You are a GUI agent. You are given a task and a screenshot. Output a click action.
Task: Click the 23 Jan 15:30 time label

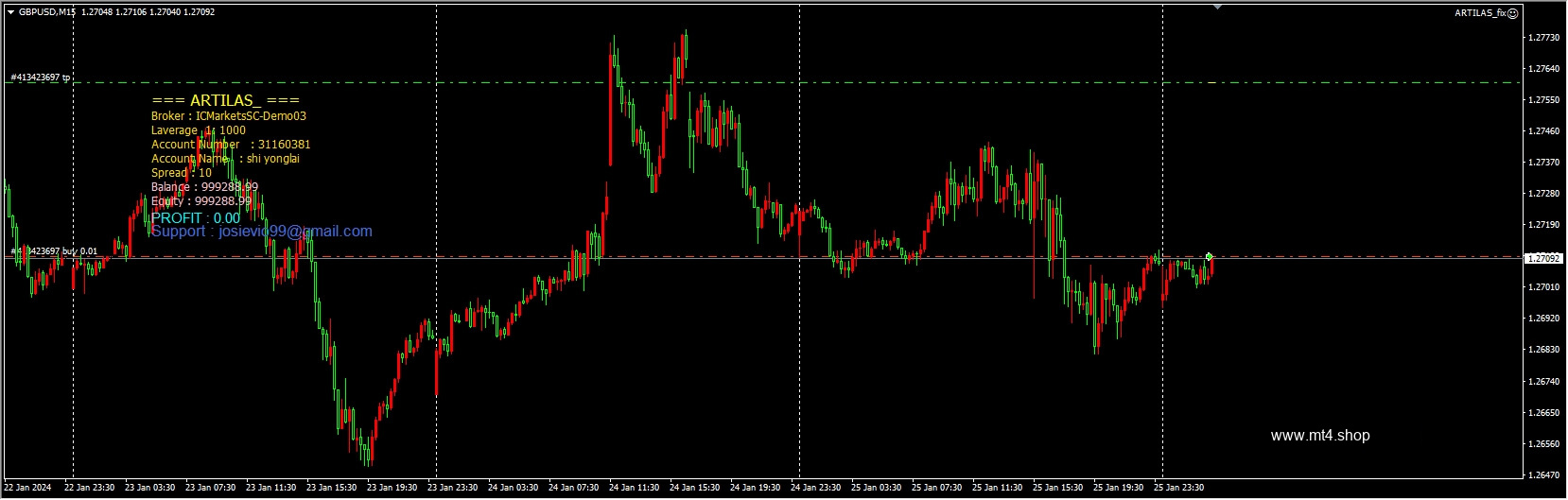coord(332,489)
